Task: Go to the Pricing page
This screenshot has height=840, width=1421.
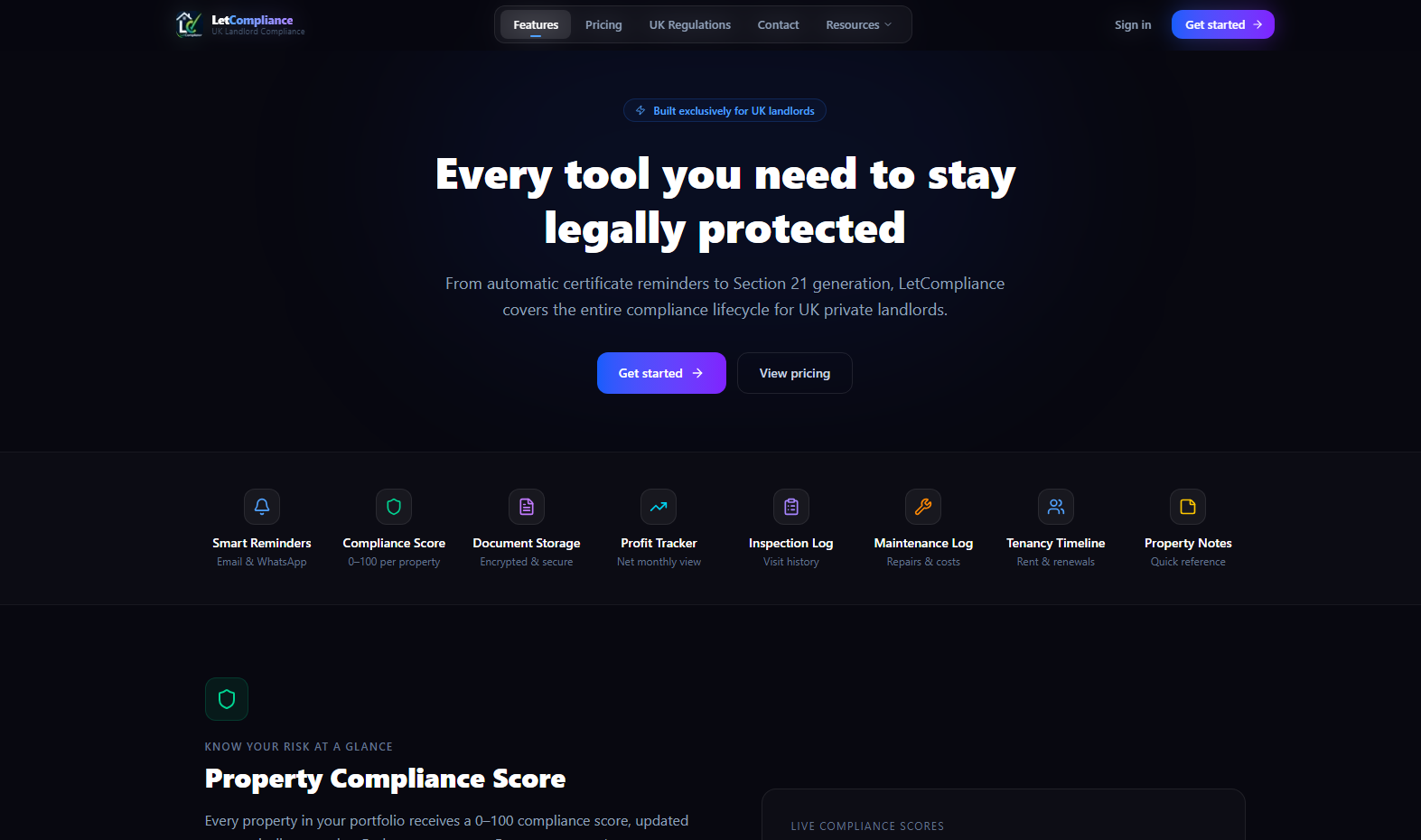Action: click(x=603, y=24)
